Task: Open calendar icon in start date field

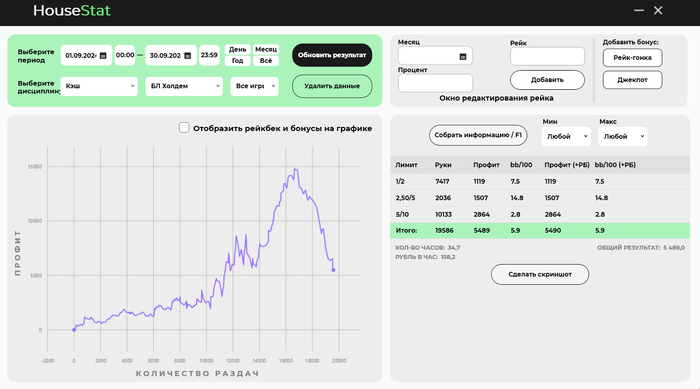Action: pos(103,56)
